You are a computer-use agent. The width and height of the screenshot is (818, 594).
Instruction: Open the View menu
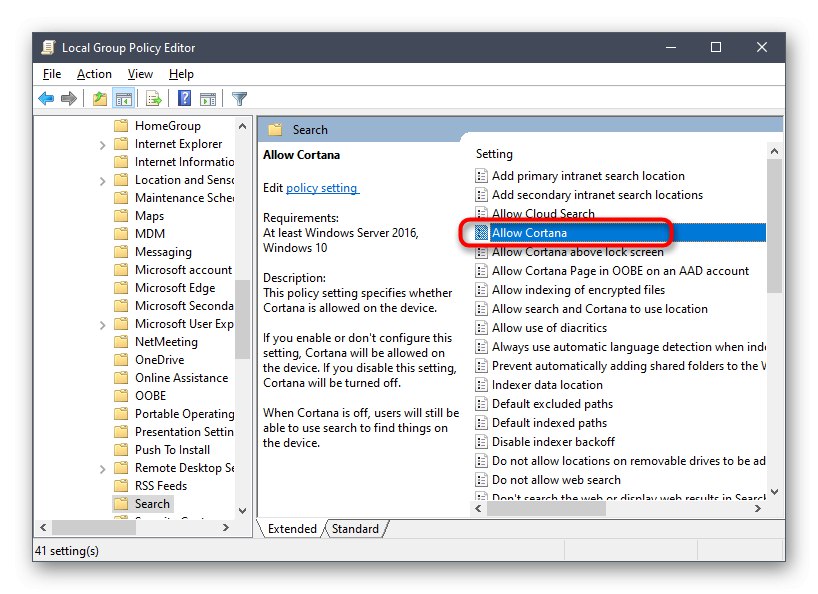click(x=140, y=74)
